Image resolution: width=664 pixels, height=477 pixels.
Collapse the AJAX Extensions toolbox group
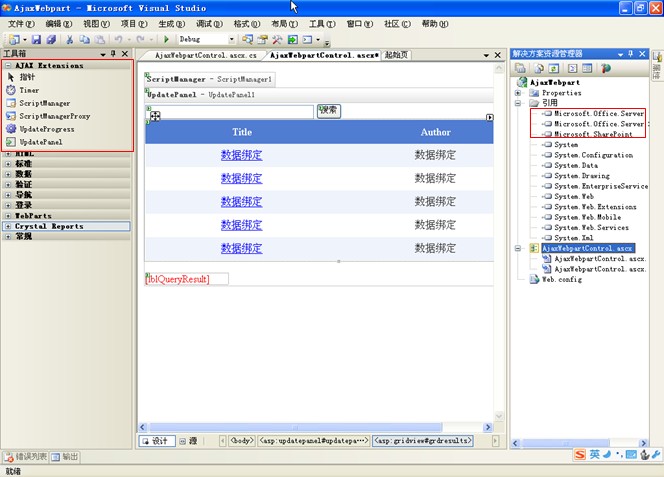point(8,66)
